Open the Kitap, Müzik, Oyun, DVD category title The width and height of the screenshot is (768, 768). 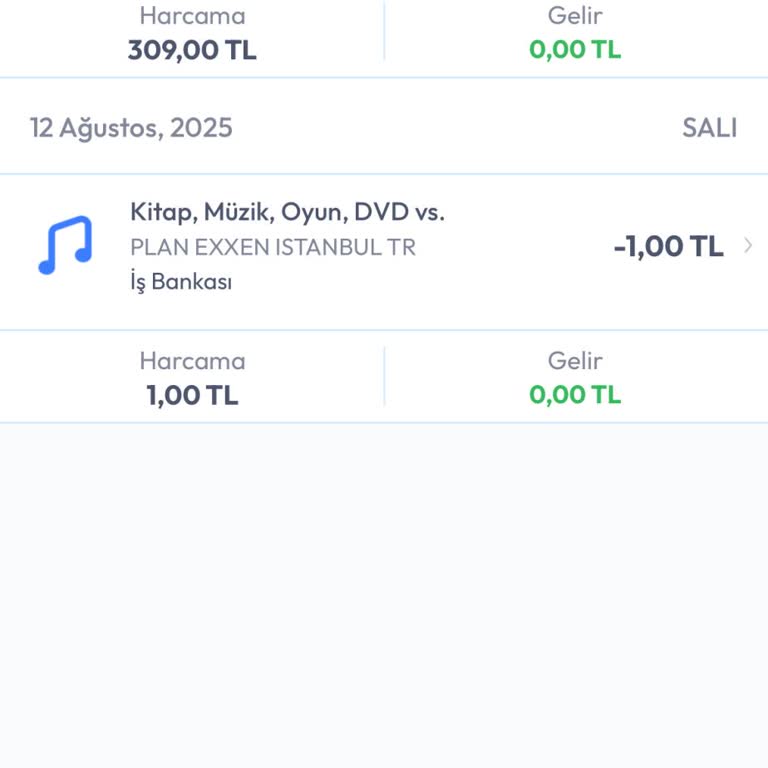click(x=287, y=212)
